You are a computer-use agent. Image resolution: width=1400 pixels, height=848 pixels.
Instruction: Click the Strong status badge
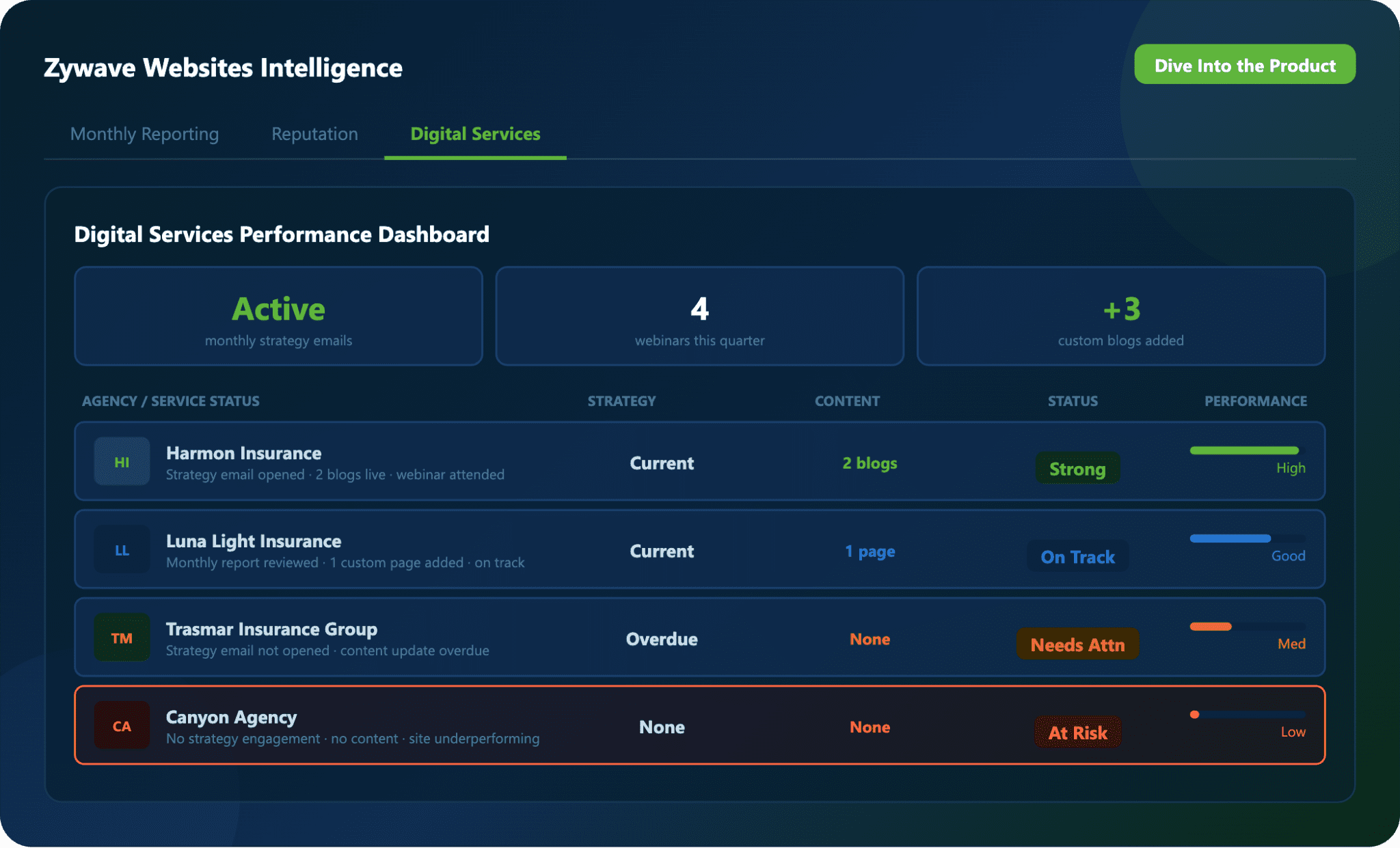pyautogui.click(x=1077, y=469)
